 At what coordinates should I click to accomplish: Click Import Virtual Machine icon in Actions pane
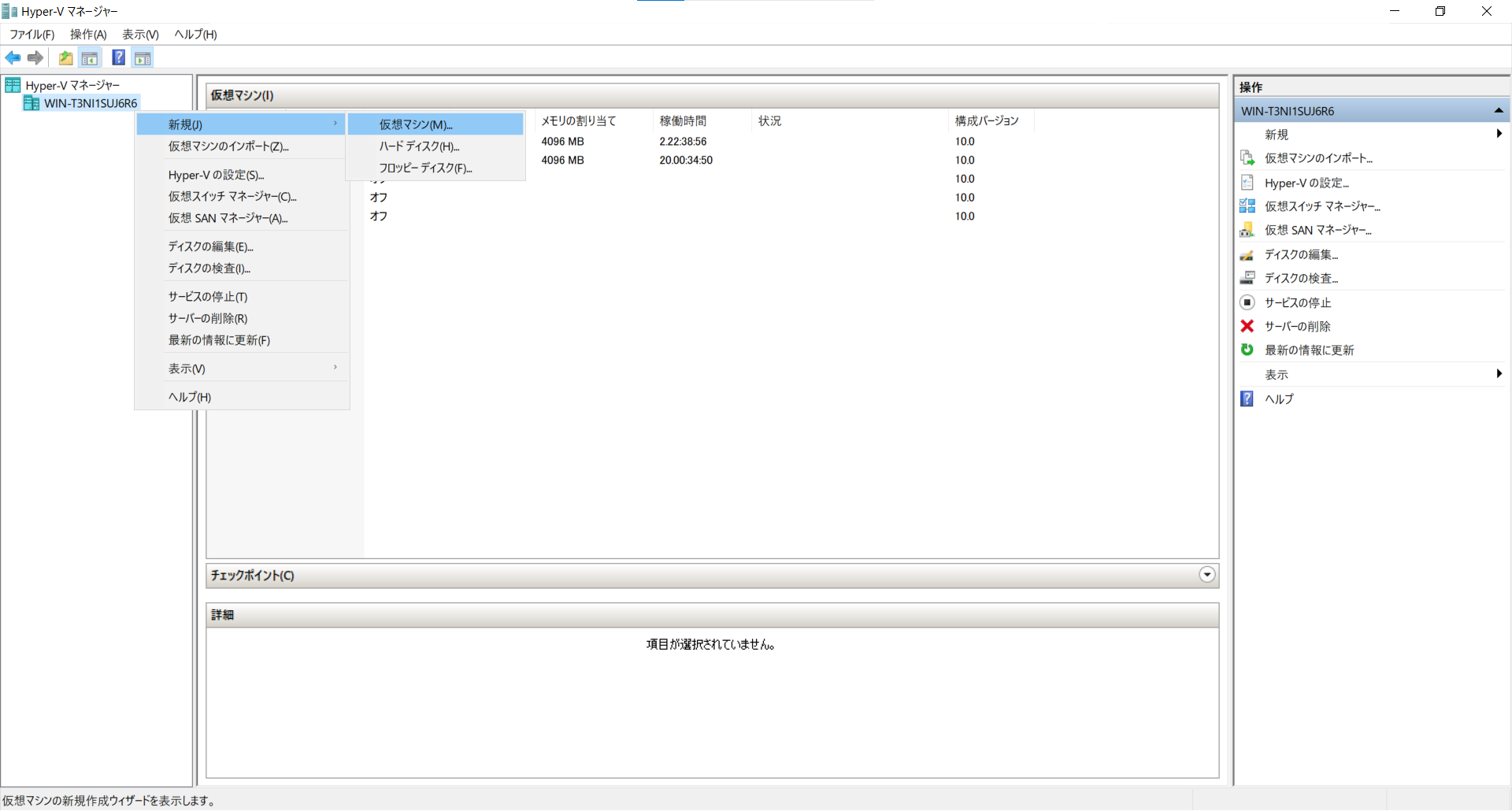(x=1247, y=158)
